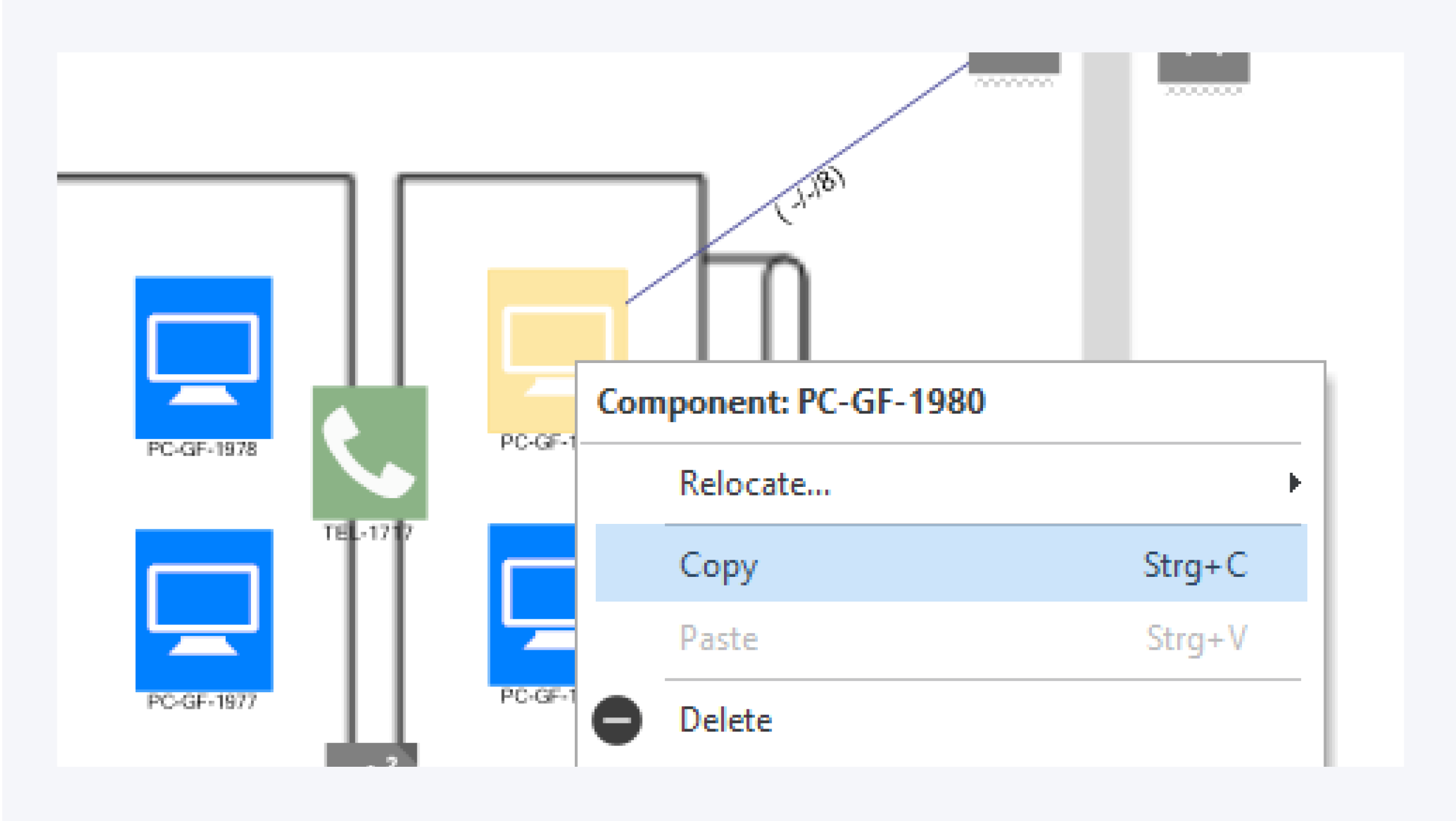The height and width of the screenshot is (821, 1456).
Task: Select the PC-GF-1978 computer icon
Action: pos(204,357)
